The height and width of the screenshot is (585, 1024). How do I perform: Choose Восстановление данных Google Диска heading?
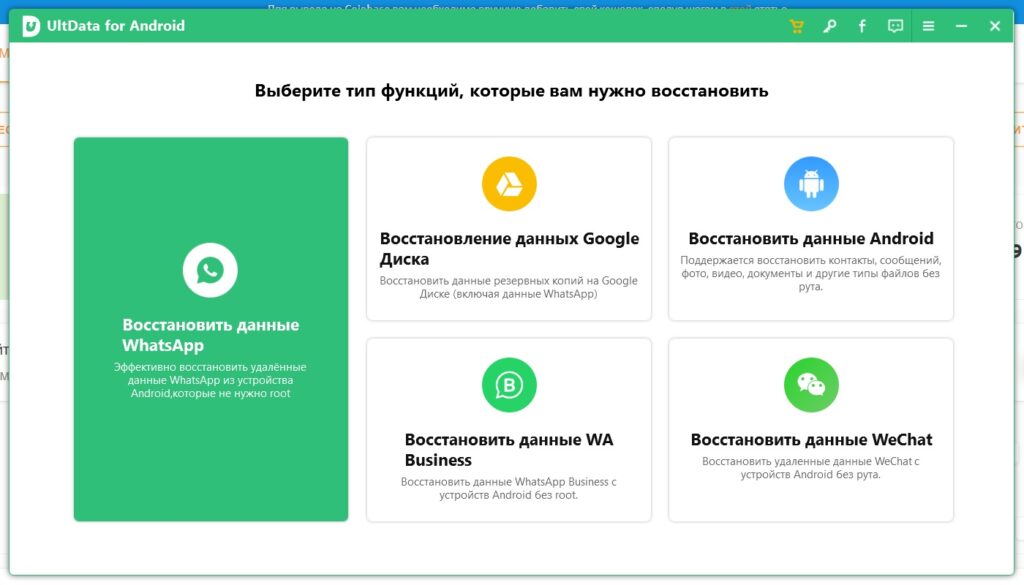509,249
